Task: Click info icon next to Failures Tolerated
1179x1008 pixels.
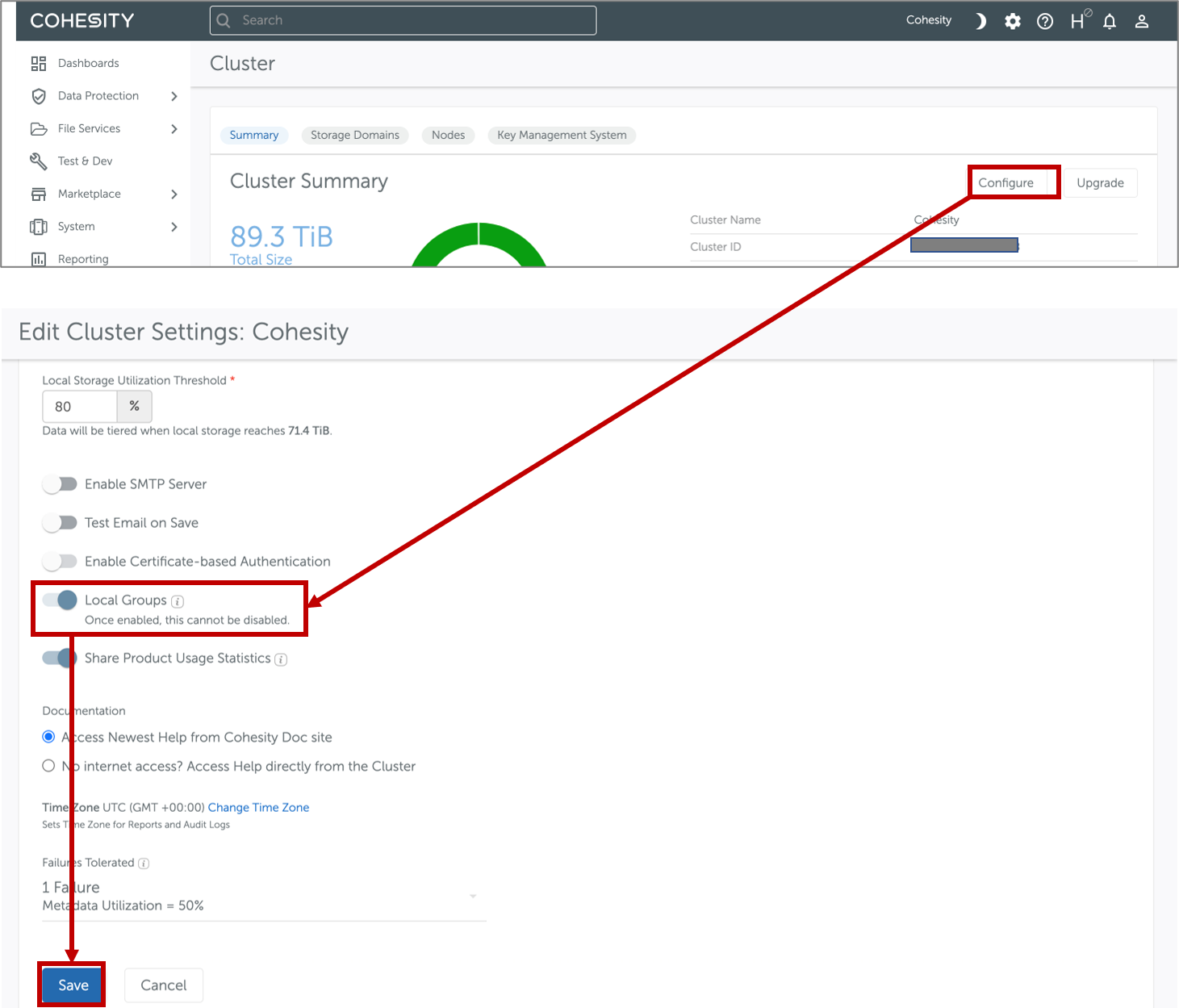Action: 144,864
